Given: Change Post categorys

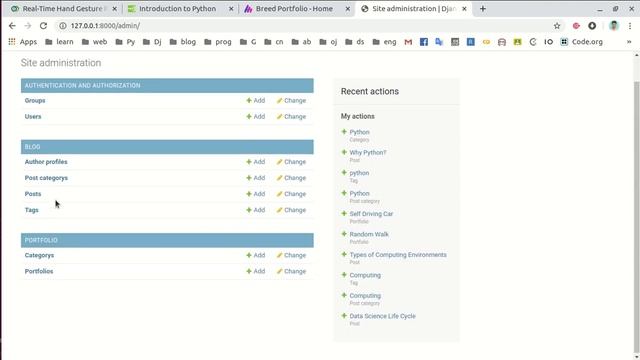Looking at the screenshot, I should coord(291,178).
